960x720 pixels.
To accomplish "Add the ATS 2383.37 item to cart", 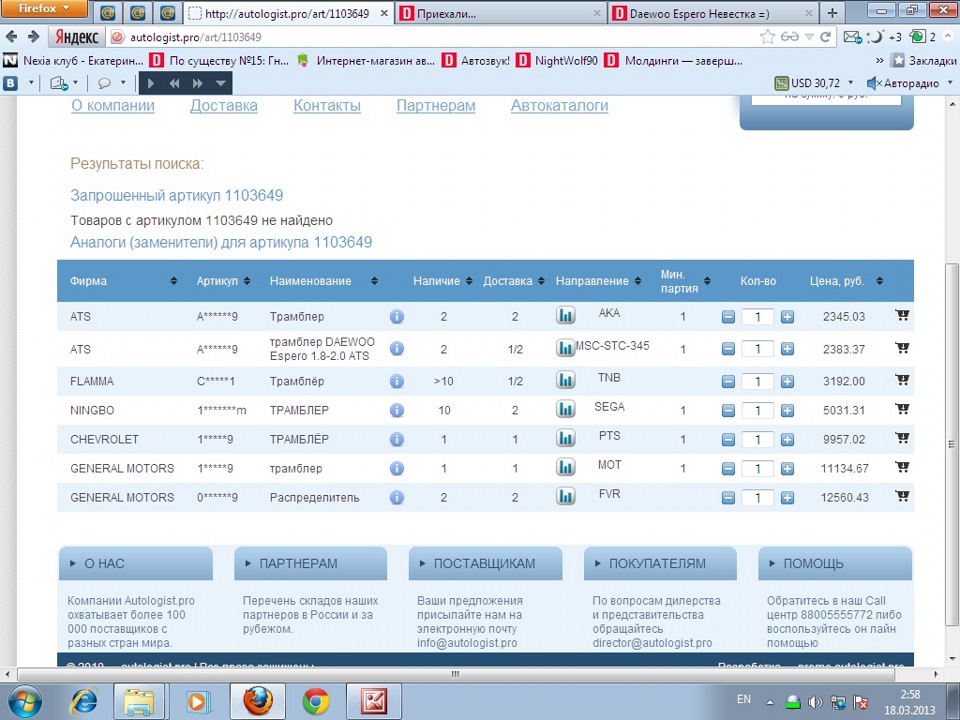I will coord(902,348).
